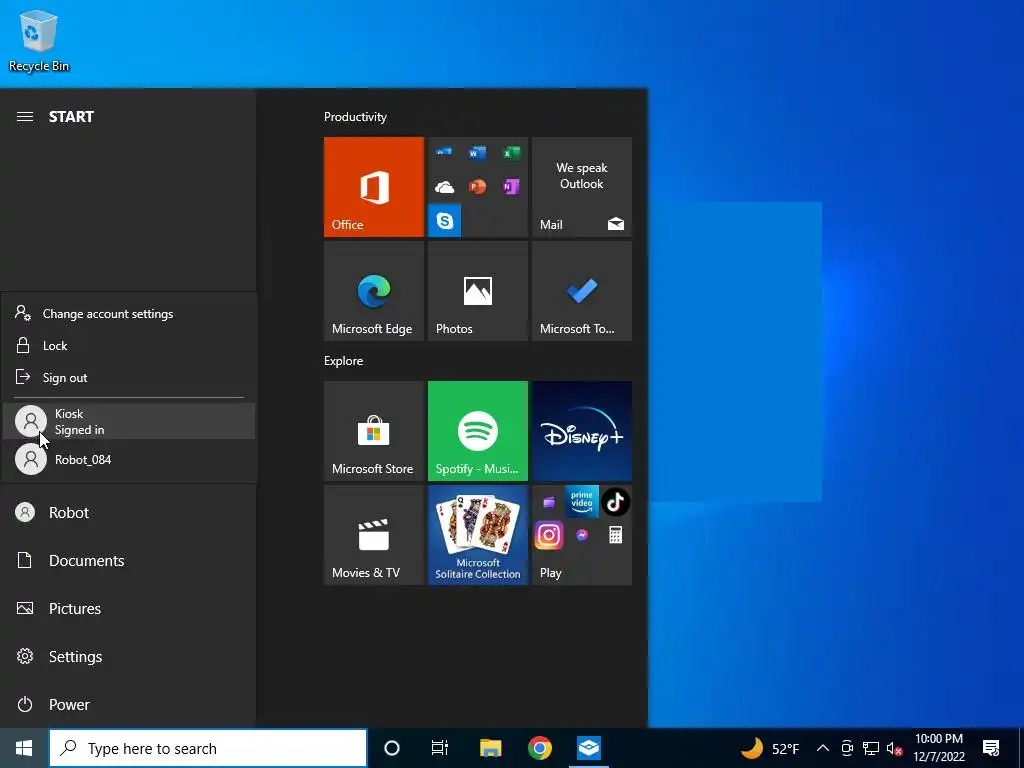Viewport: 1024px width, 768px height.
Task: Click the muted volume tray icon
Action: (x=894, y=748)
